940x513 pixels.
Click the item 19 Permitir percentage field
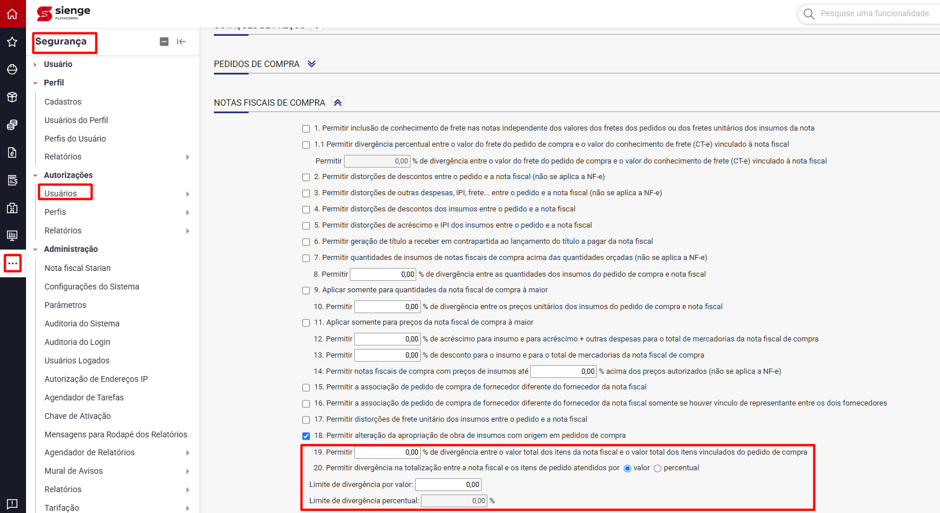[x=387, y=452]
